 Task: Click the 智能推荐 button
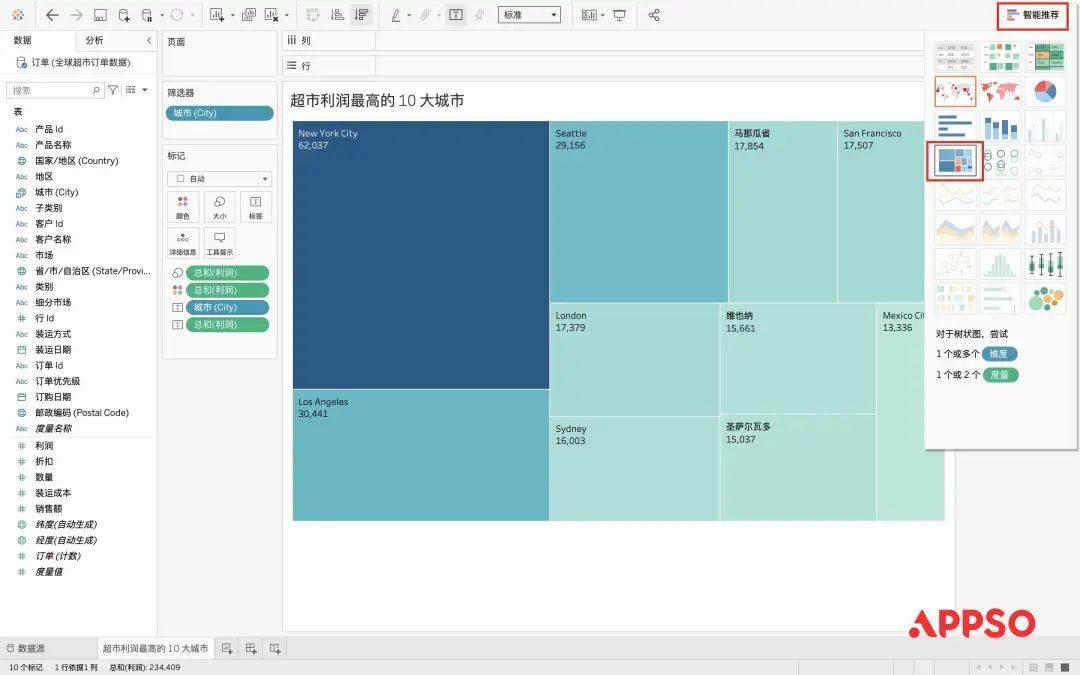click(1033, 15)
